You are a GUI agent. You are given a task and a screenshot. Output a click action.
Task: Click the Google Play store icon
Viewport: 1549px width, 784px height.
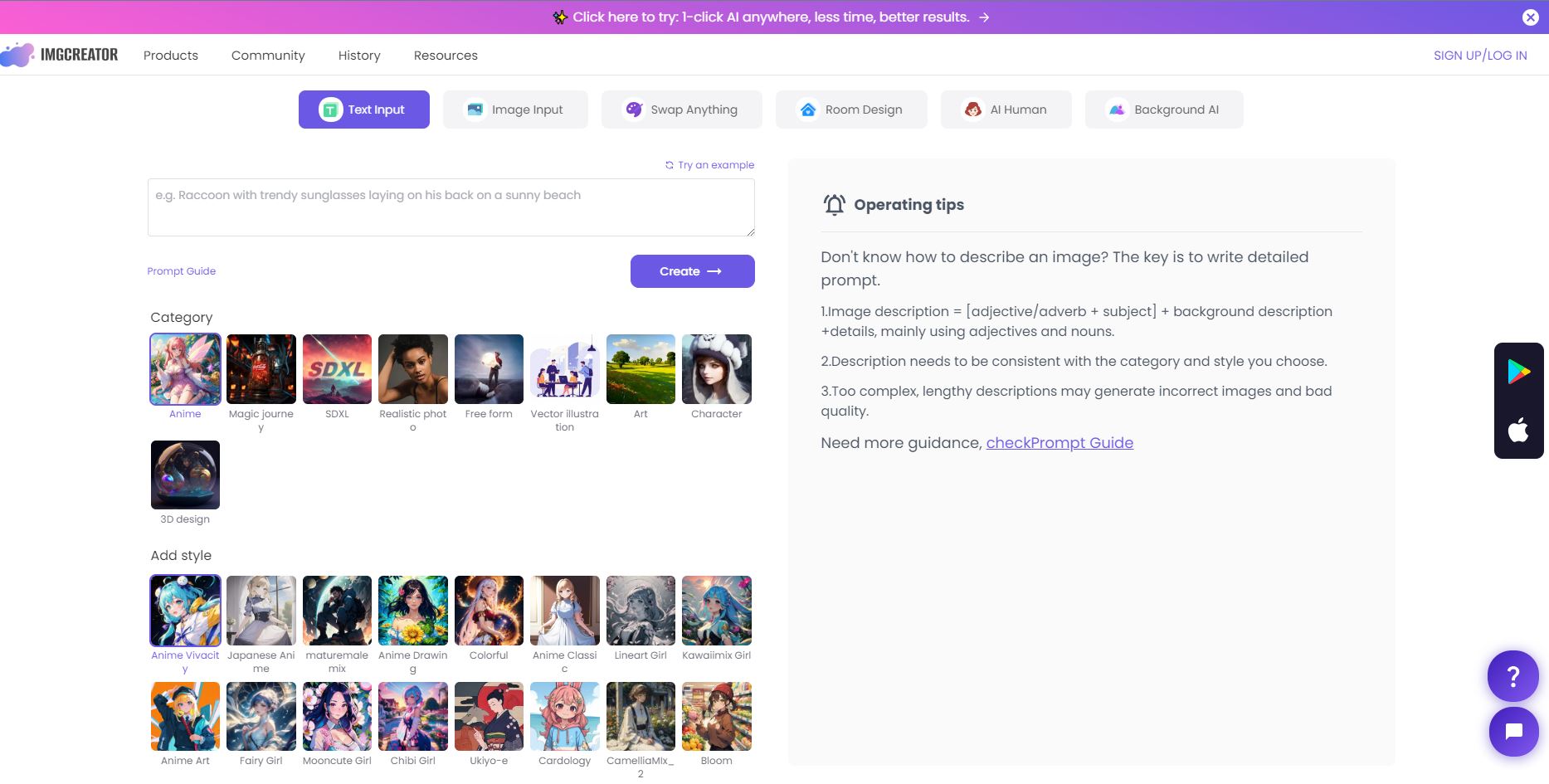click(1518, 372)
